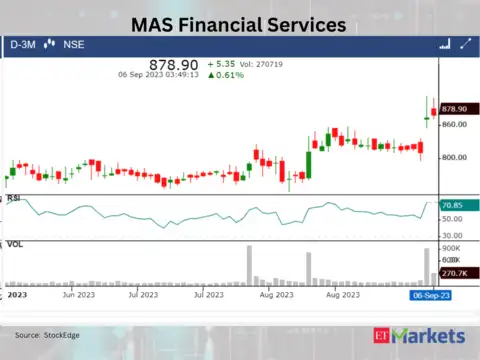
Task: Click the 860.00 price axis label
Action: tap(454, 125)
